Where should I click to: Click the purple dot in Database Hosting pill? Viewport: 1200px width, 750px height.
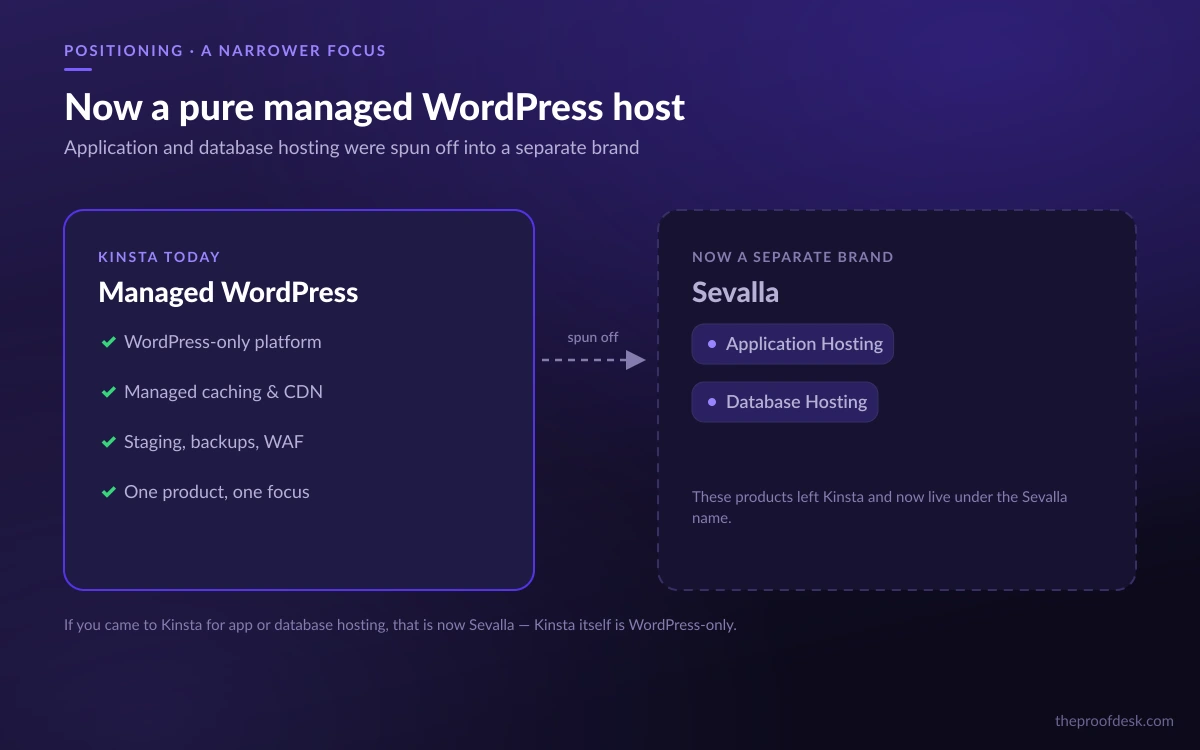[x=712, y=402]
